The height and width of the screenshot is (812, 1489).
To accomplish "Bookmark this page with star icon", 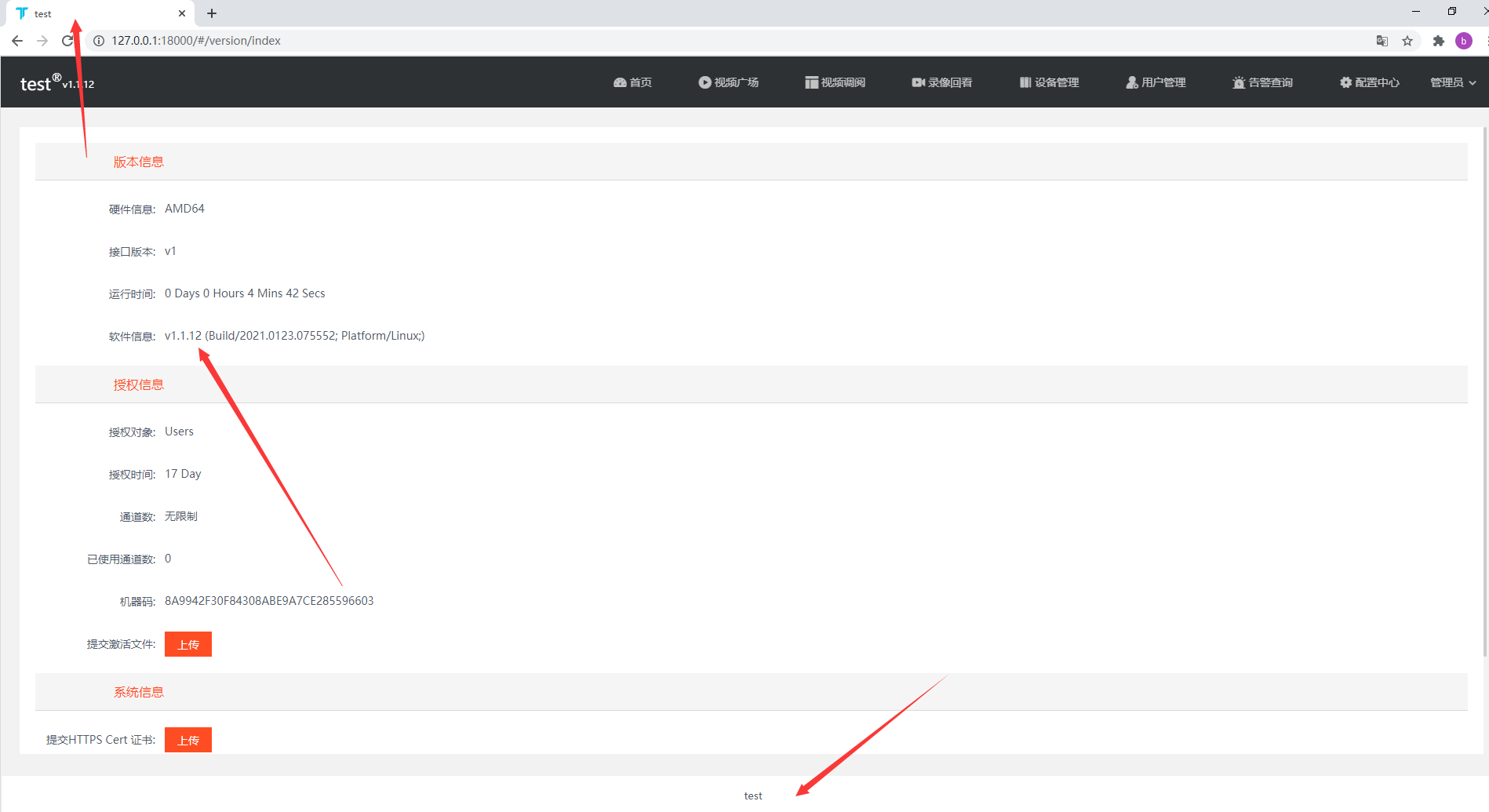I will point(1407,41).
